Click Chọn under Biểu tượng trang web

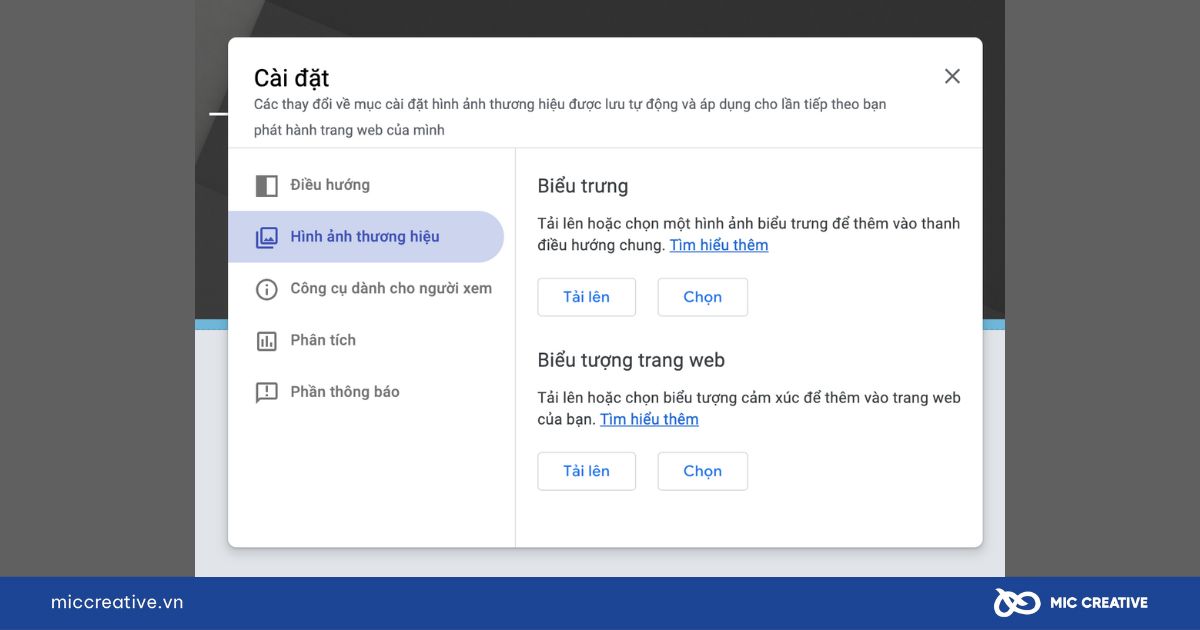pos(702,471)
